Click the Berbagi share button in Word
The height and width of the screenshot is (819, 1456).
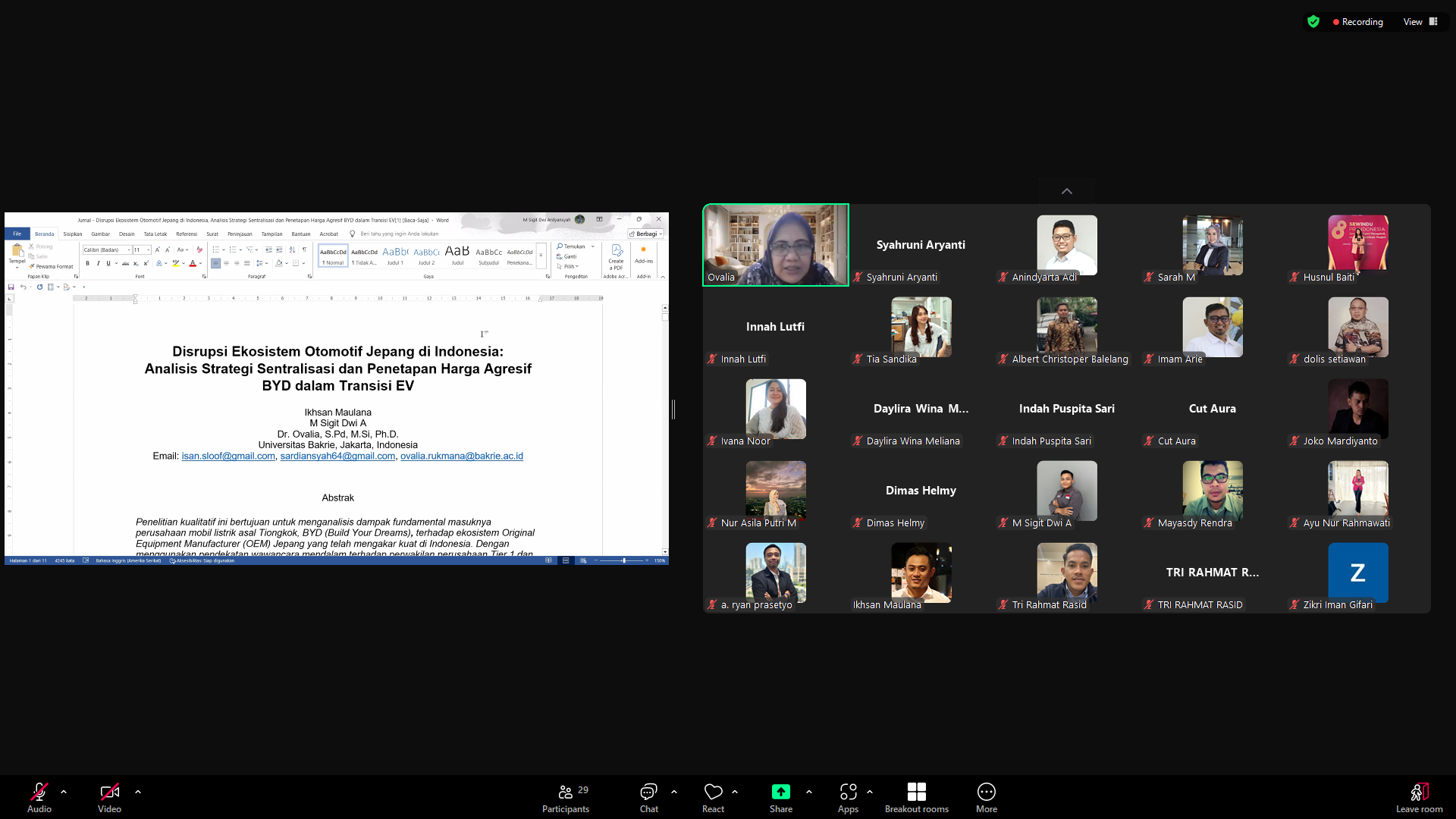645,234
